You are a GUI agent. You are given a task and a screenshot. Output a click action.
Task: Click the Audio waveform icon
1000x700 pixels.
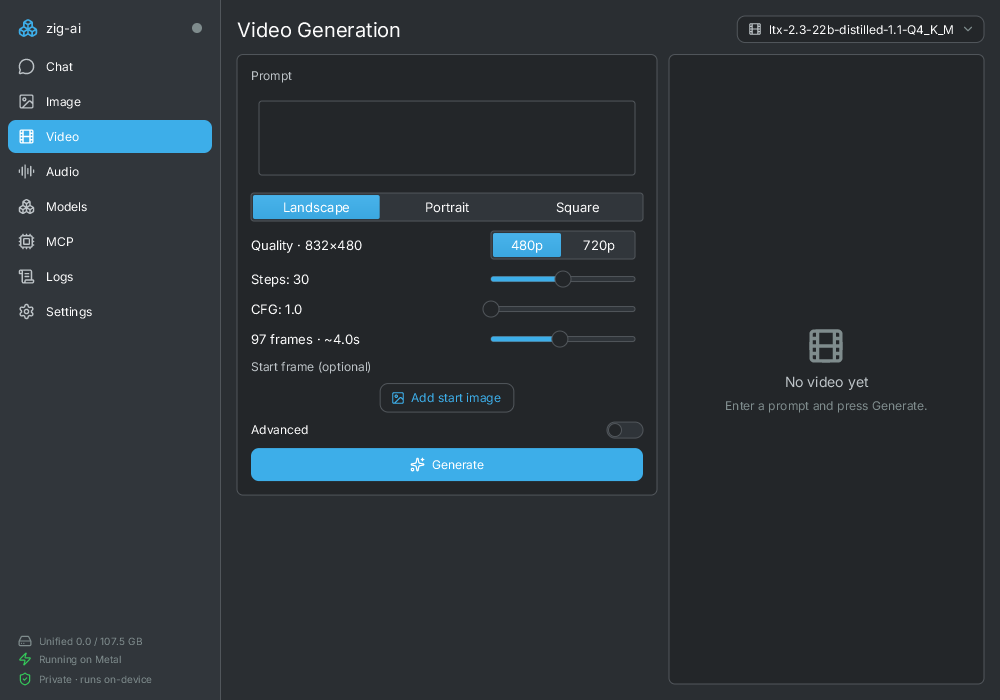click(x=26, y=171)
